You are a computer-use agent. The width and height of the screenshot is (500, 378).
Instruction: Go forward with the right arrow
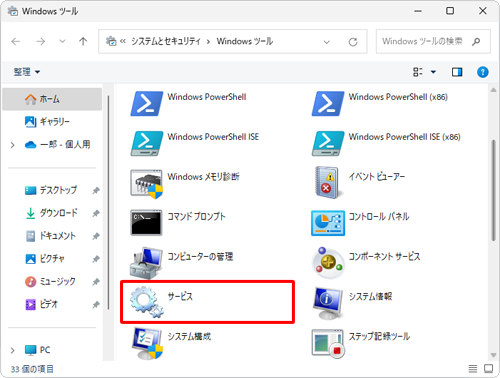[41, 41]
